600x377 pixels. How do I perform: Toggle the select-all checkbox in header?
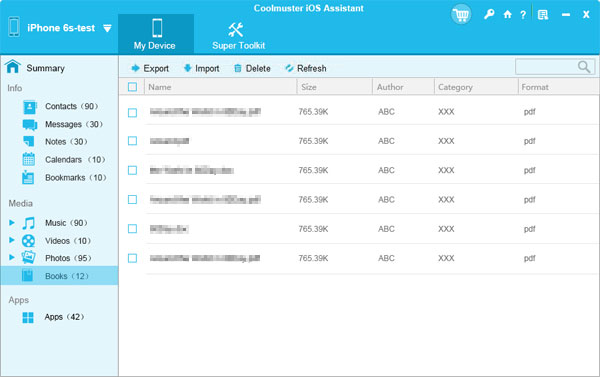click(x=132, y=87)
